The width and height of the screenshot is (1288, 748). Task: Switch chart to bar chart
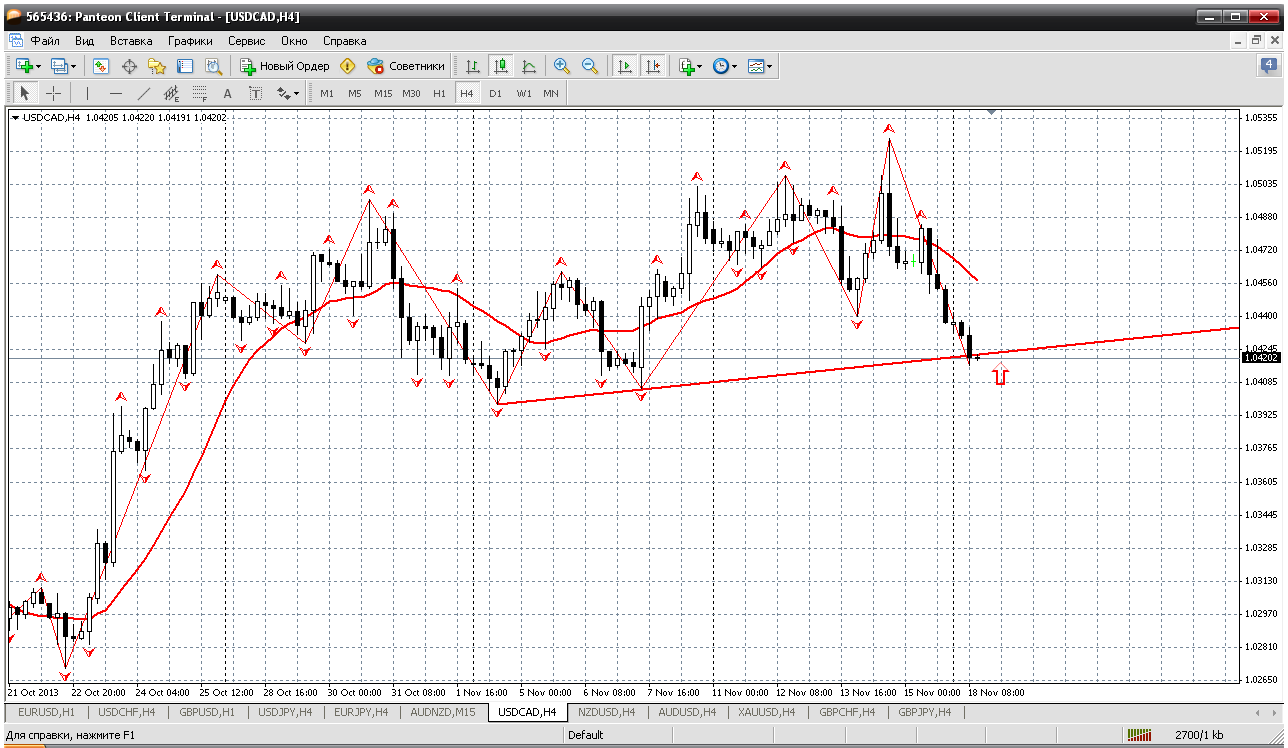pos(473,66)
